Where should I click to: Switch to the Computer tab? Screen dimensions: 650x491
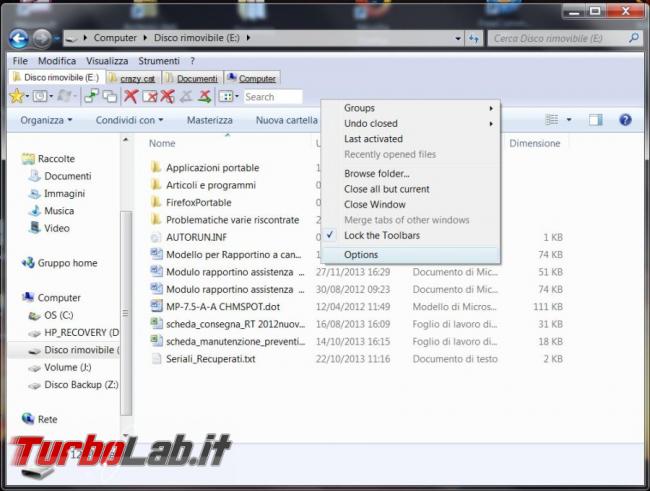coord(252,78)
